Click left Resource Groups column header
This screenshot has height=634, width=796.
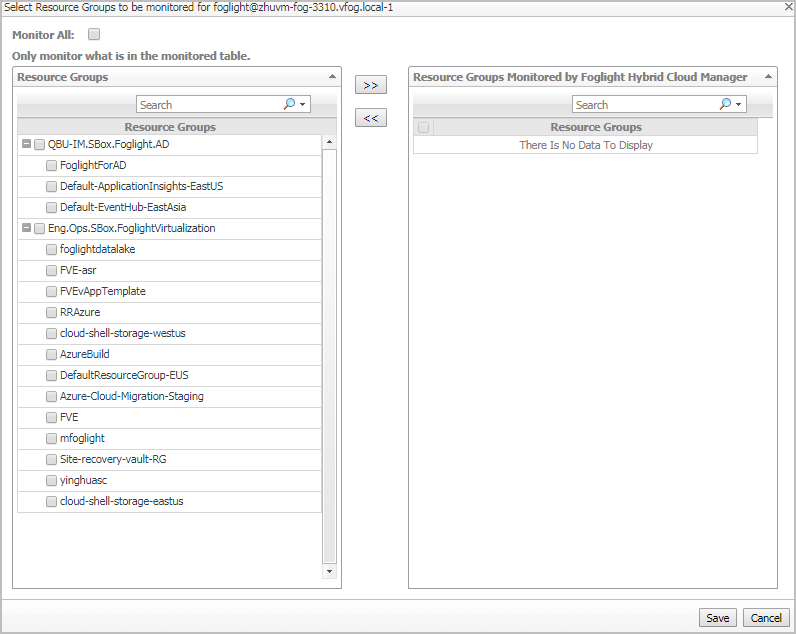coord(170,127)
